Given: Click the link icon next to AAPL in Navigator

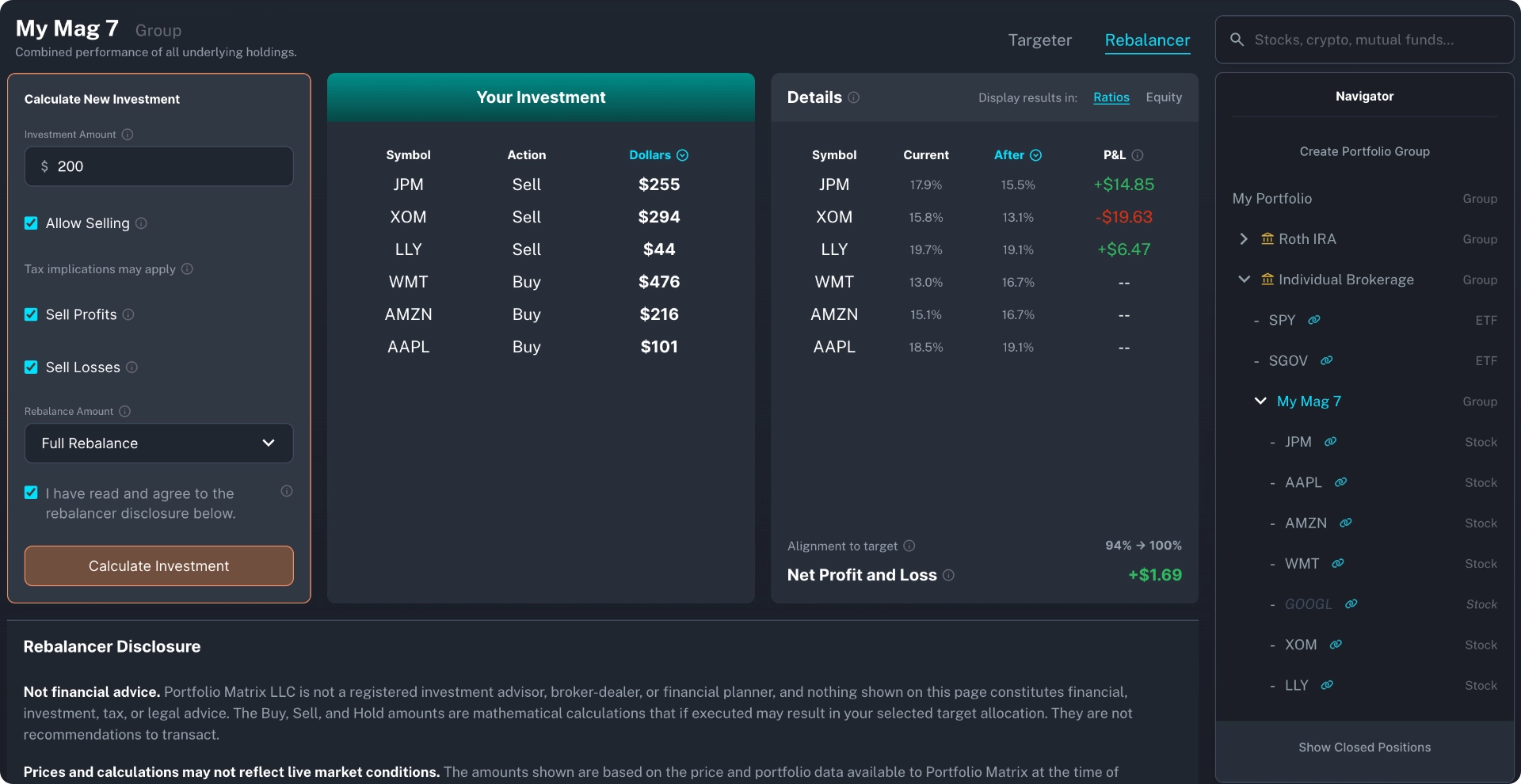Looking at the screenshot, I should click(1341, 482).
